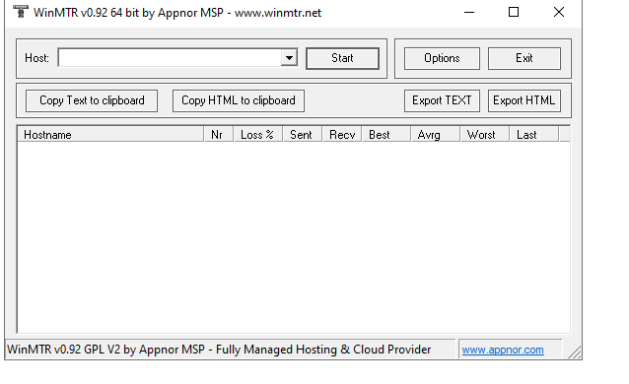Select the Worst column header
This screenshot has width=629, height=384.
485,134
